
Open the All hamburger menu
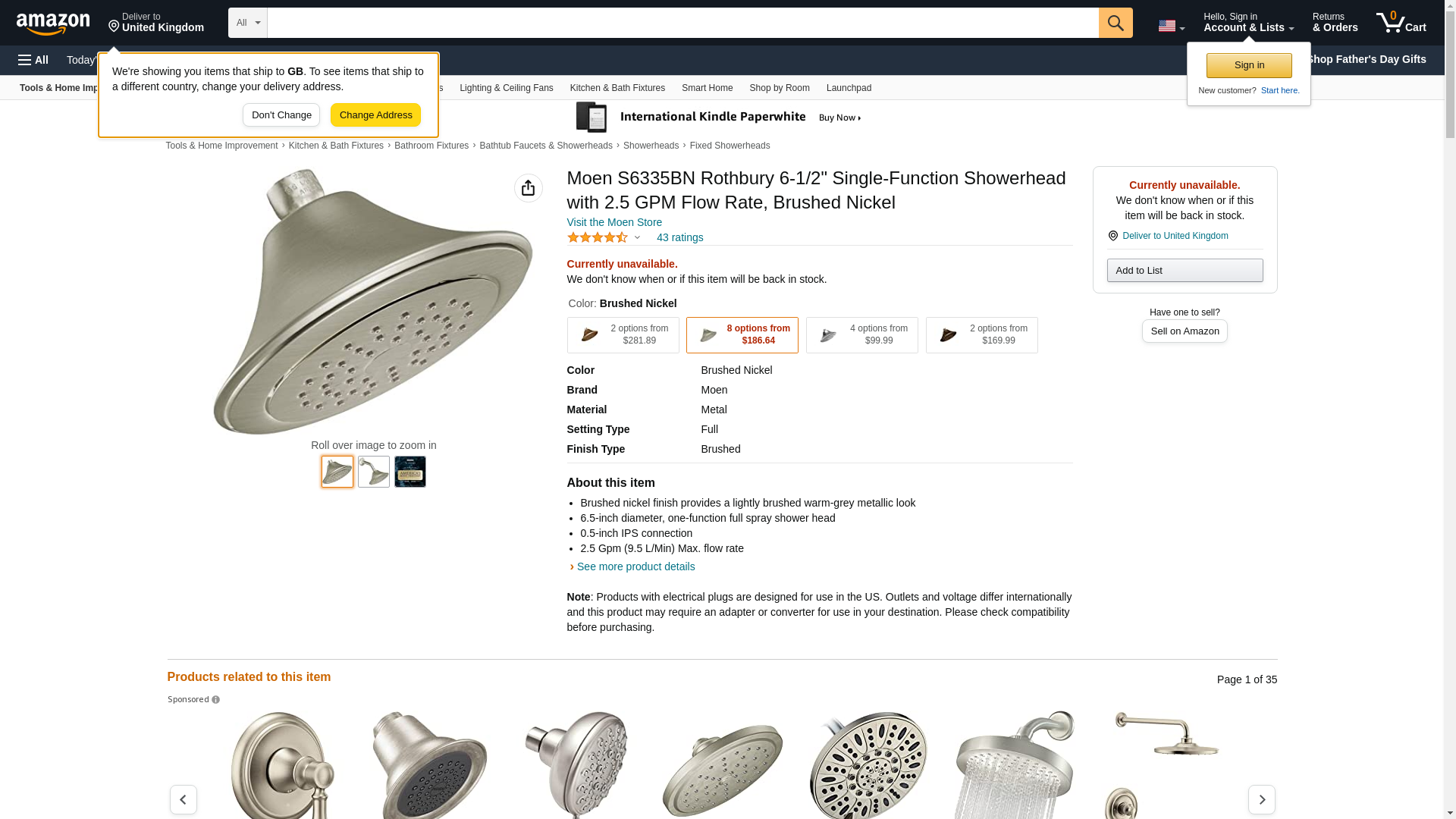[33, 60]
